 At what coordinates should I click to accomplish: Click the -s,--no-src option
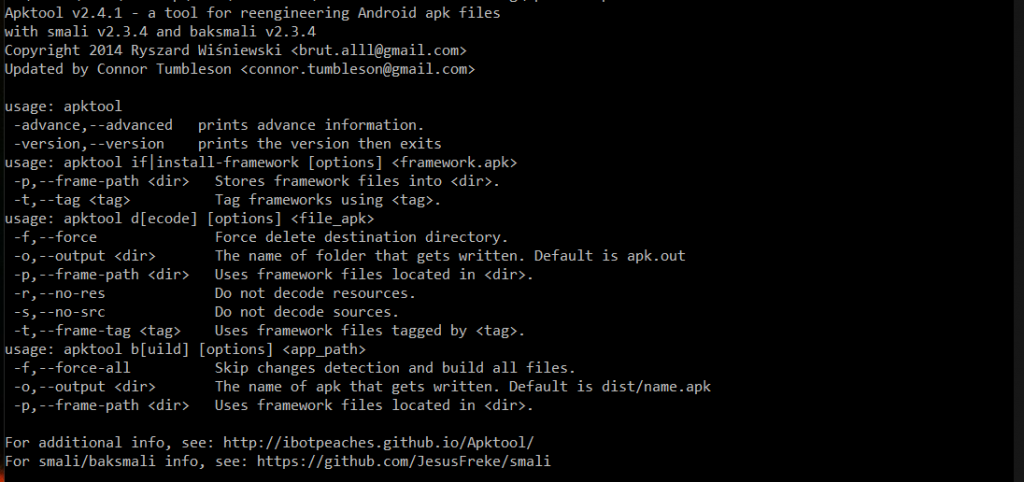[59, 311]
